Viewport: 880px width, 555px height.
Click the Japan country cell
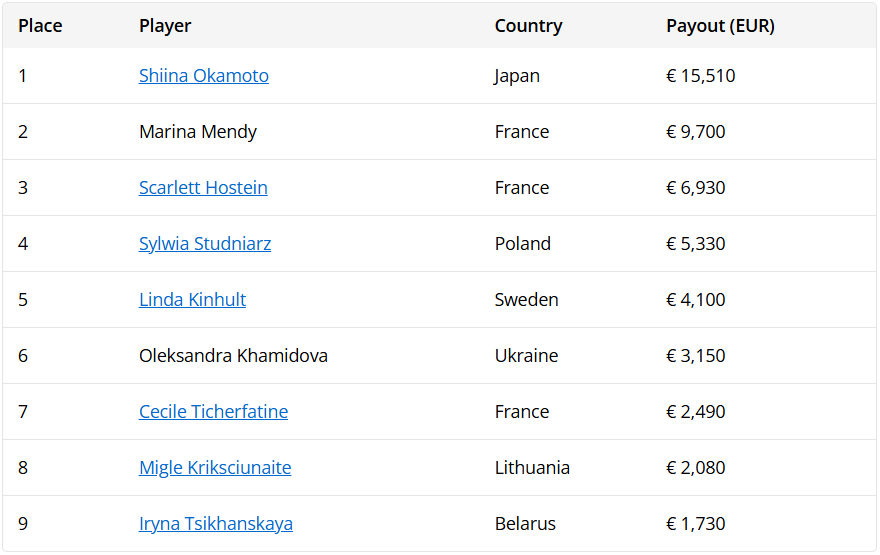(x=517, y=76)
